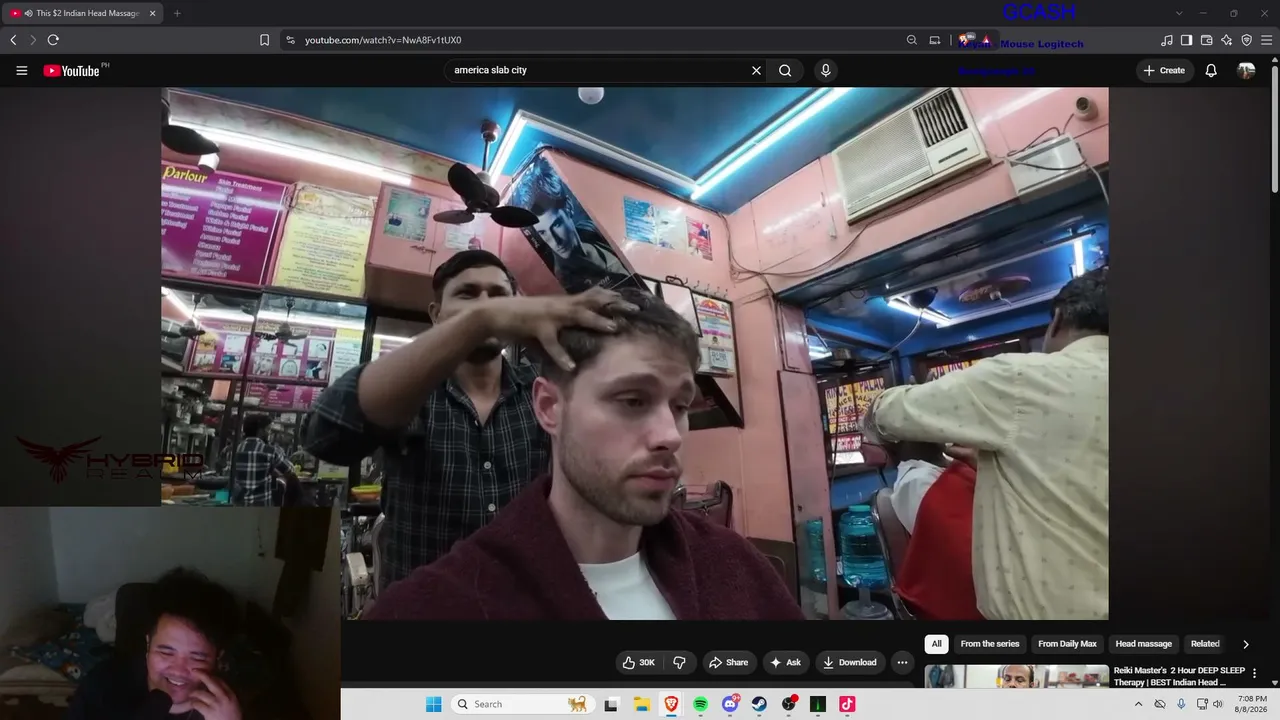1280x720 pixels.
Task: Open 'Reiki Master's 2 Hour DEEP SLEEP' title
Action: tap(1179, 676)
